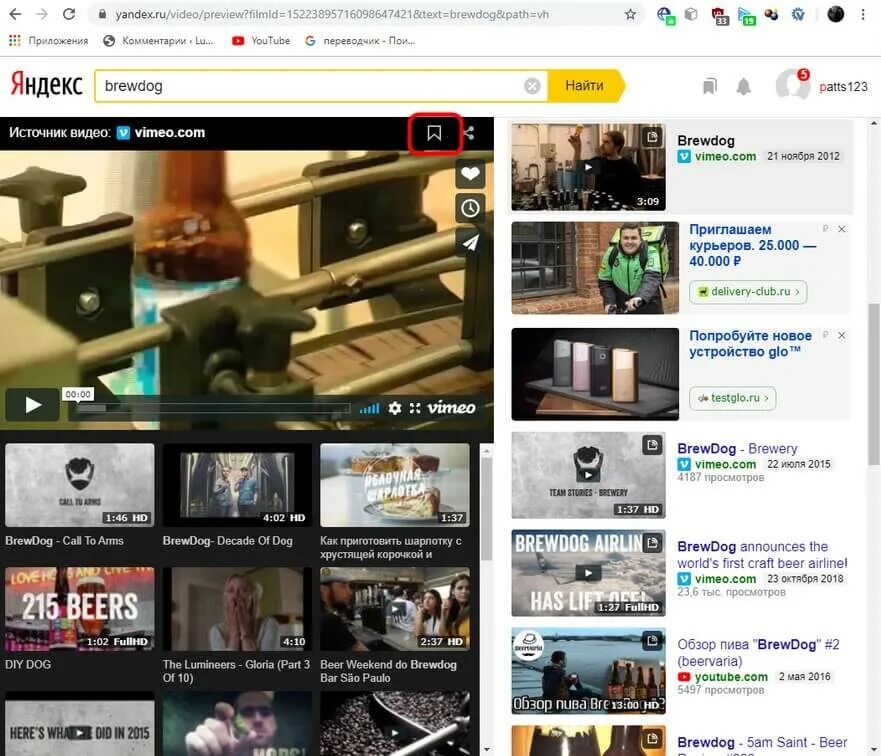The width and height of the screenshot is (881, 756).
Task: Open BrewDog - Call To Arms thumbnail
Action: 80,485
